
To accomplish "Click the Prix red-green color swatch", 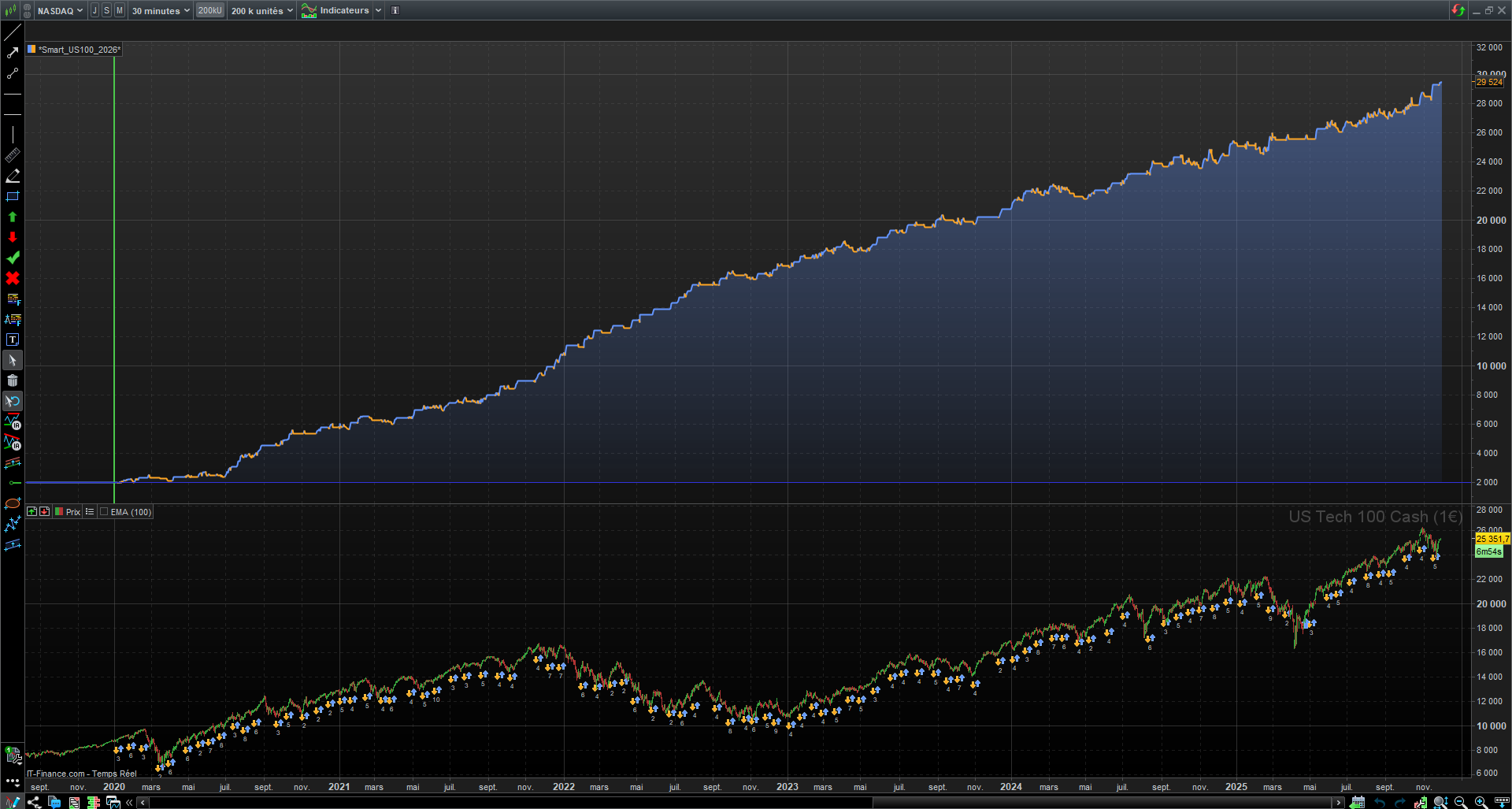I will pyautogui.click(x=59, y=512).
